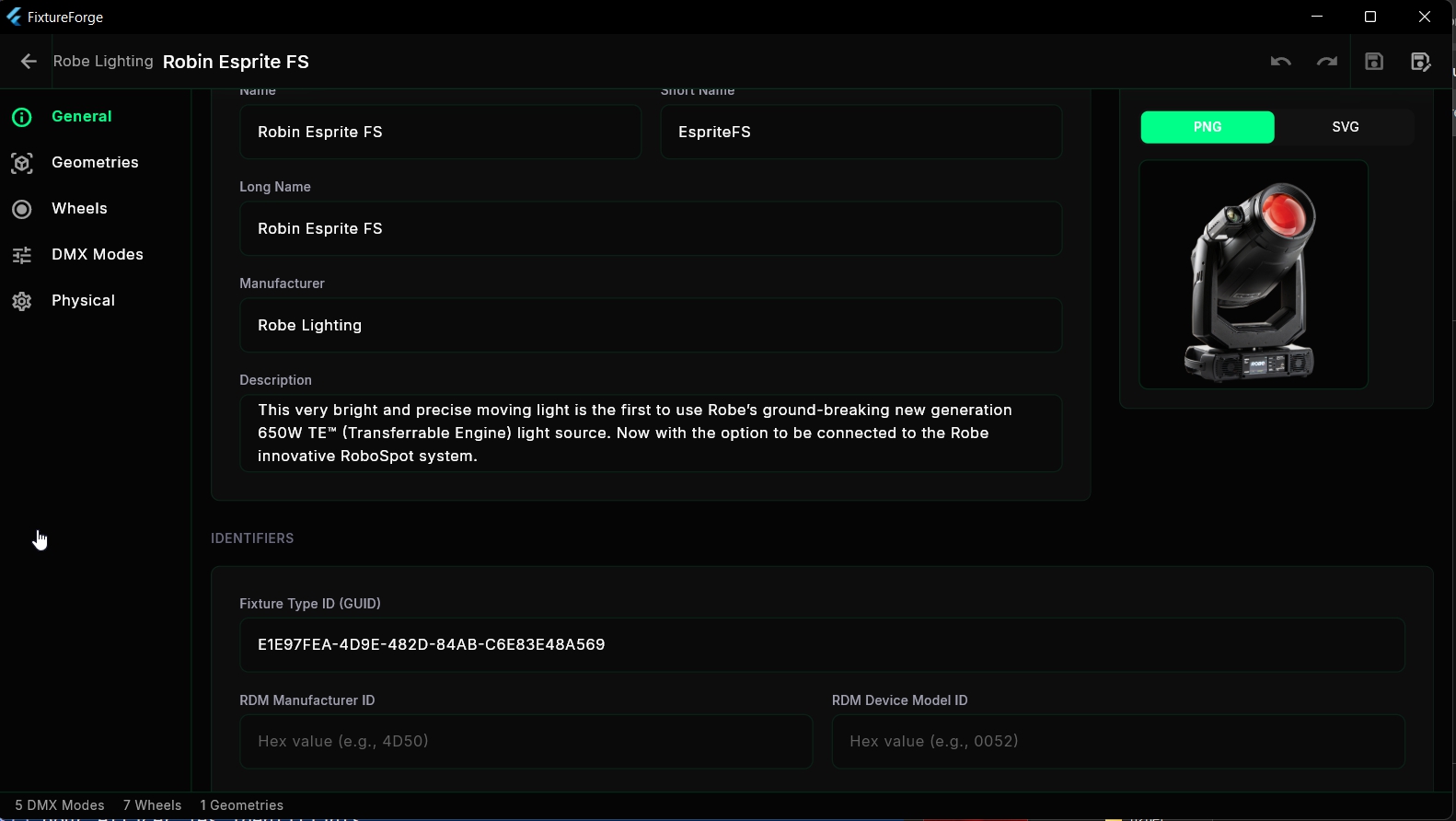Screen dimensions: 1456x821
Task: Click the '7 Wheels' status text
Action: [x=153, y=805]
